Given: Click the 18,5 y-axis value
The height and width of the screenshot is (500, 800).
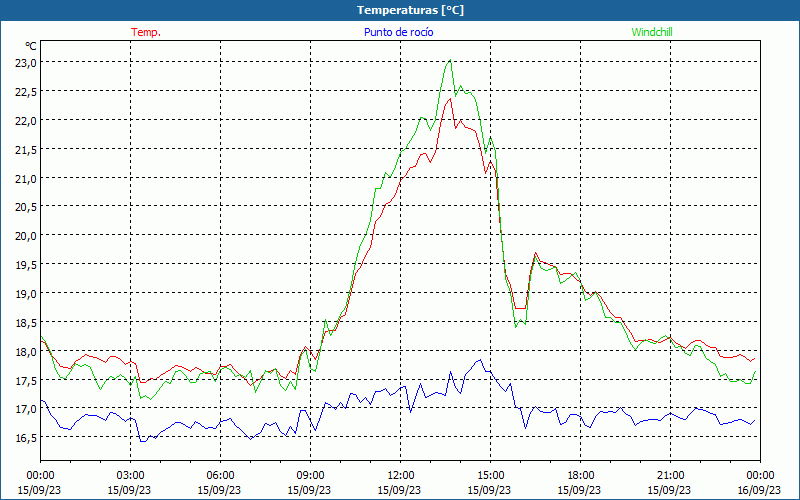Looking at the screenshot, I should 27,322.
